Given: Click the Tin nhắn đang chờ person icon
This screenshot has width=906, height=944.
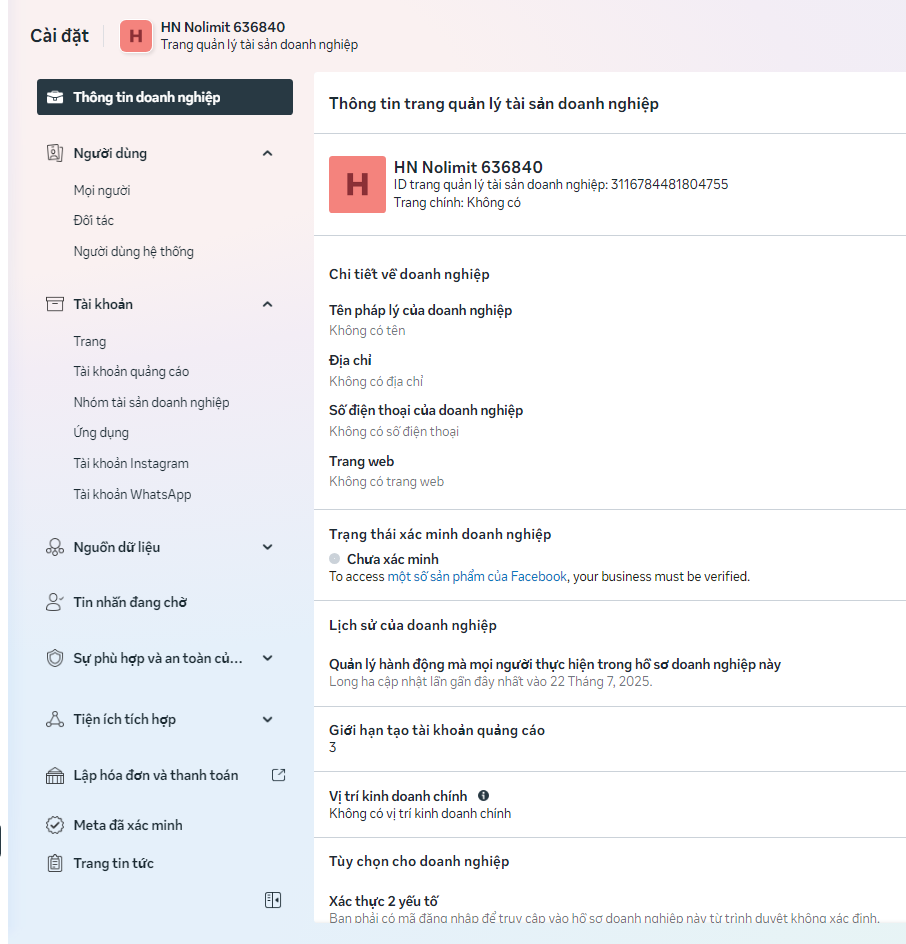Looking at the screenshot, I should [x=55, y=602].
